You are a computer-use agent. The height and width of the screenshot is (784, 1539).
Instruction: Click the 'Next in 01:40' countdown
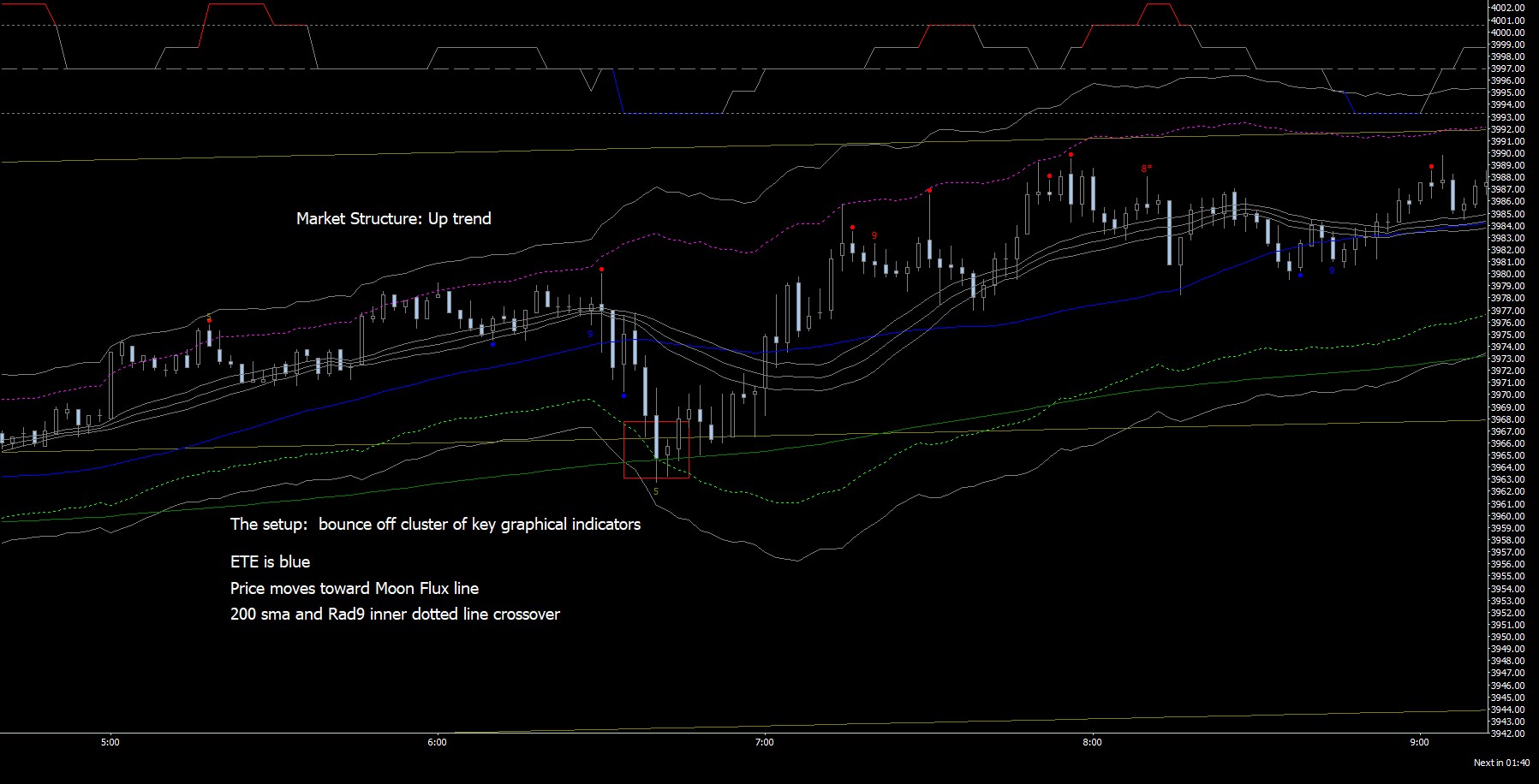coord(1501,763)
